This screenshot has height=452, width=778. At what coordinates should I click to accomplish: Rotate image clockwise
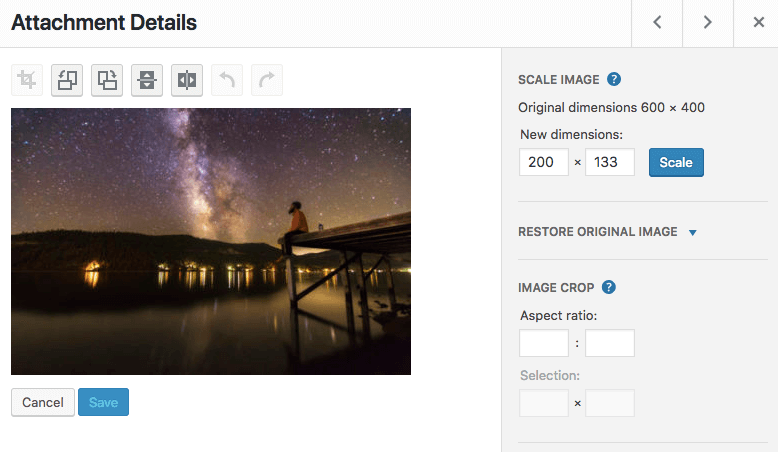tap(107, 80)
